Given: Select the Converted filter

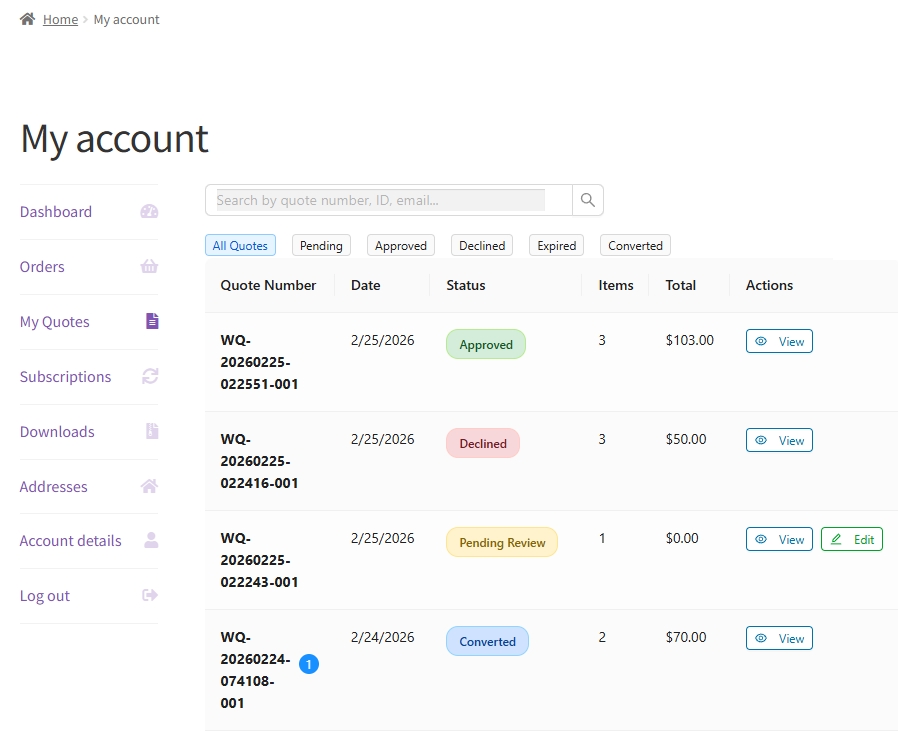Looking at the screenshot, I should pyautogui.click(x=635, y=246).
